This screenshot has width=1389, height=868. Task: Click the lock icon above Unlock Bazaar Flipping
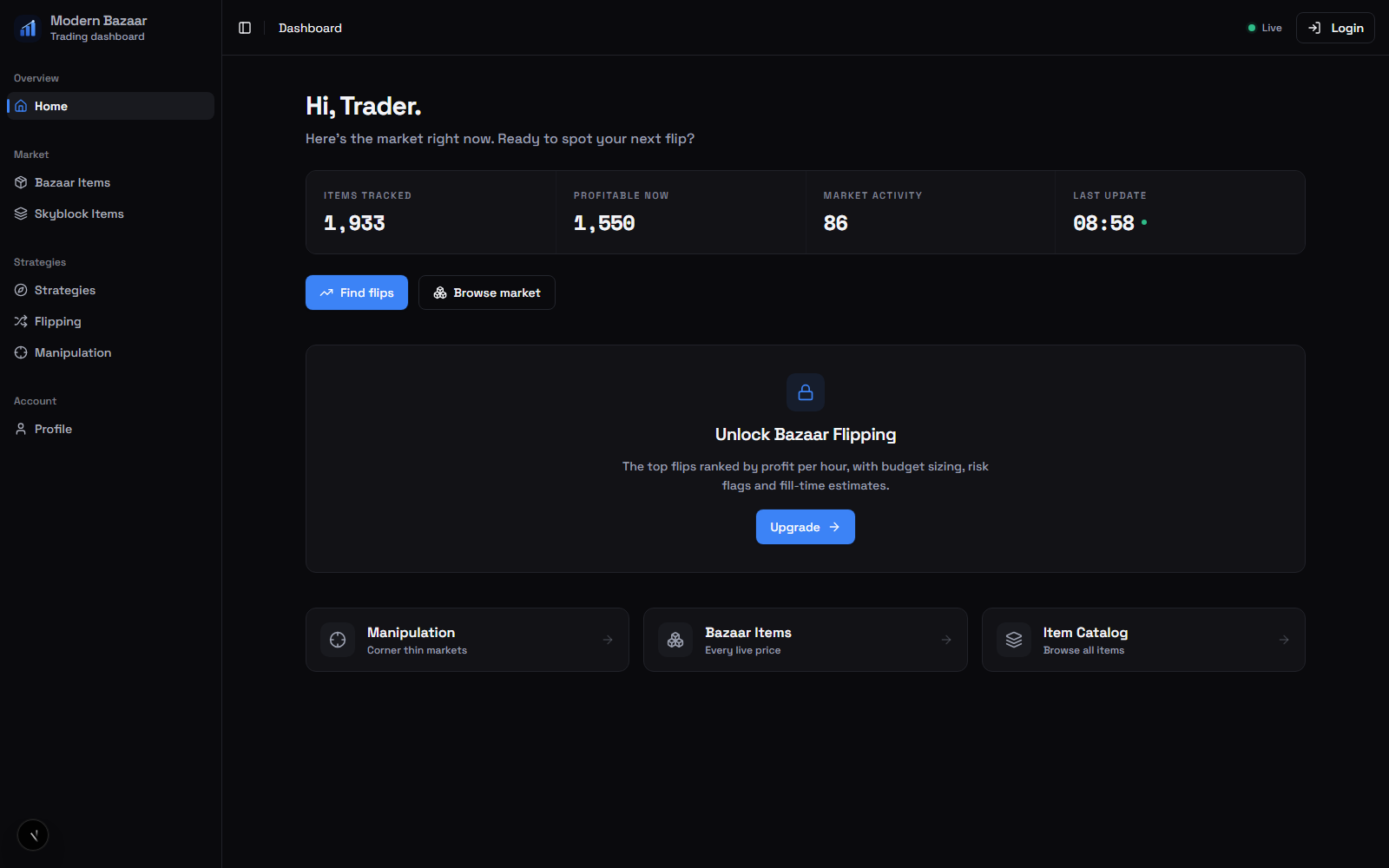click(806, 392)
